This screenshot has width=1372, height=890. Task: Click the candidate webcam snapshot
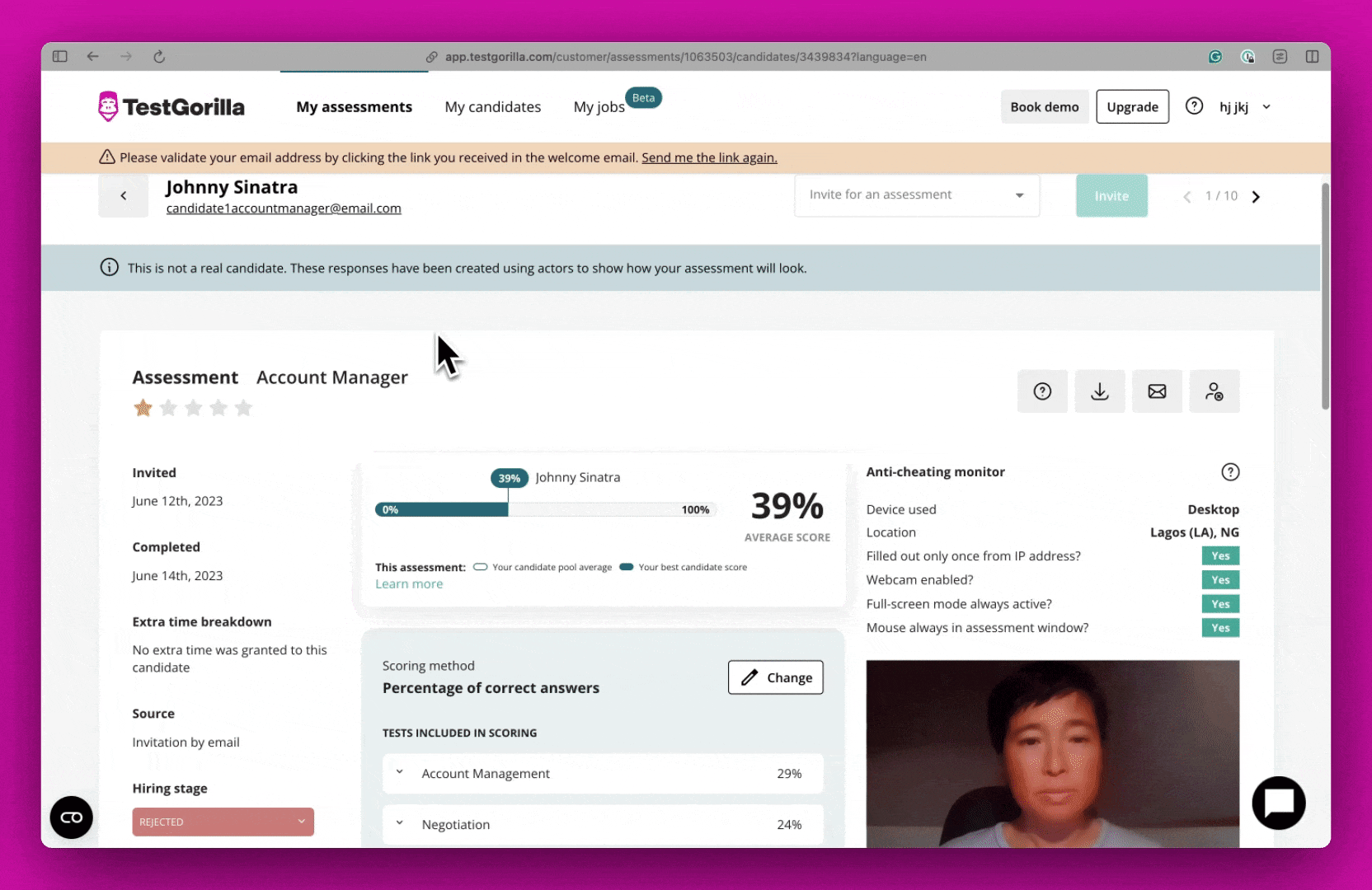coord(1053,754)
